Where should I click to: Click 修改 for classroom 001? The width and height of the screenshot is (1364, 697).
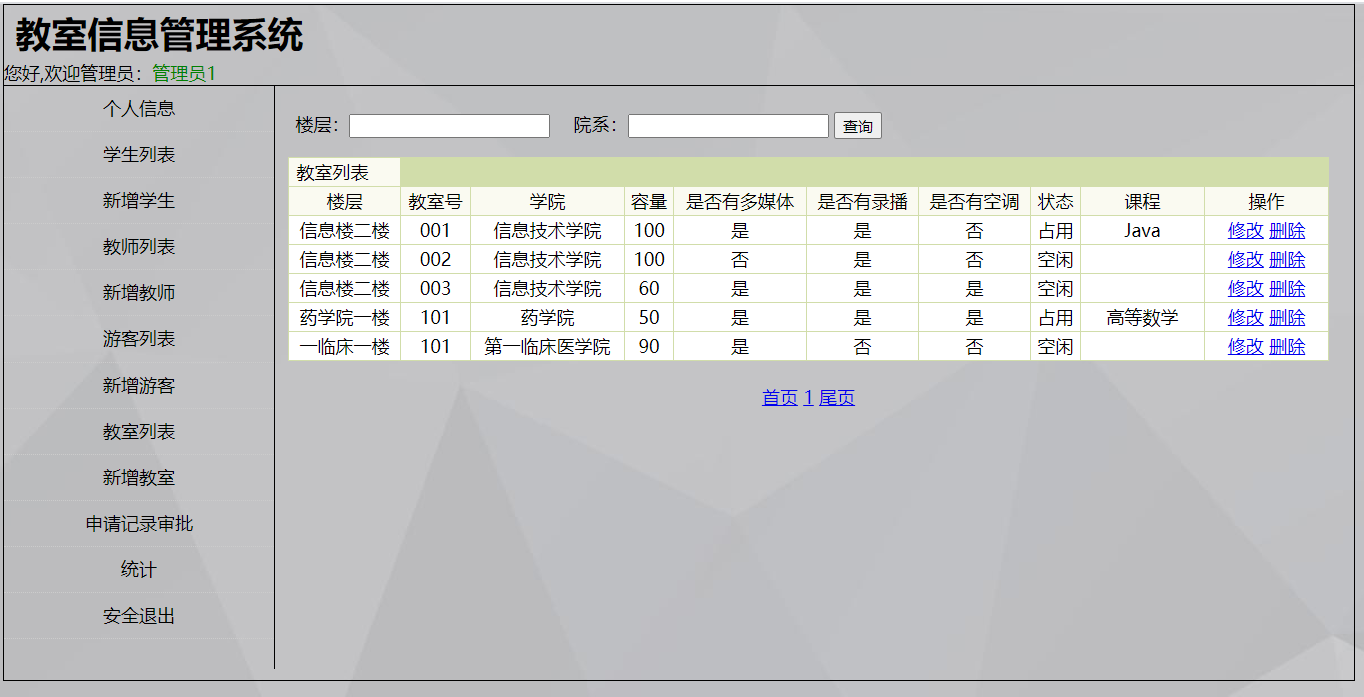1246,231
